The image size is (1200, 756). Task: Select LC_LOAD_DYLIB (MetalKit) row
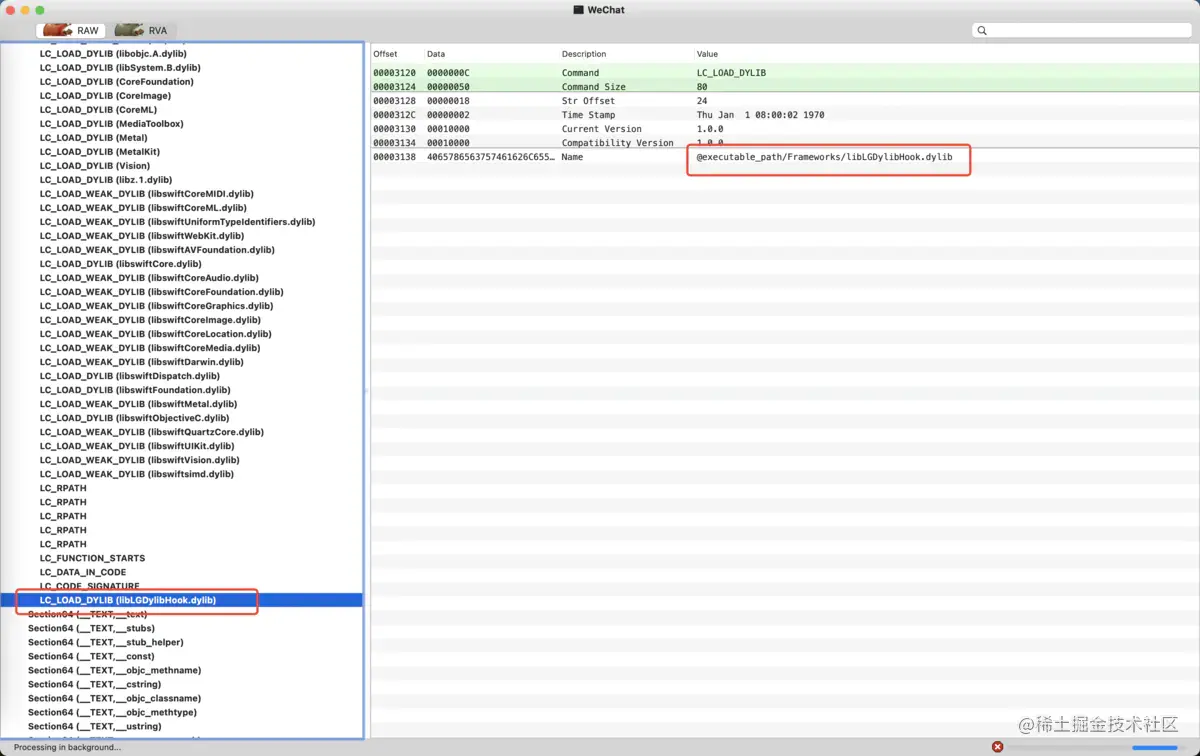pos(100,152)
